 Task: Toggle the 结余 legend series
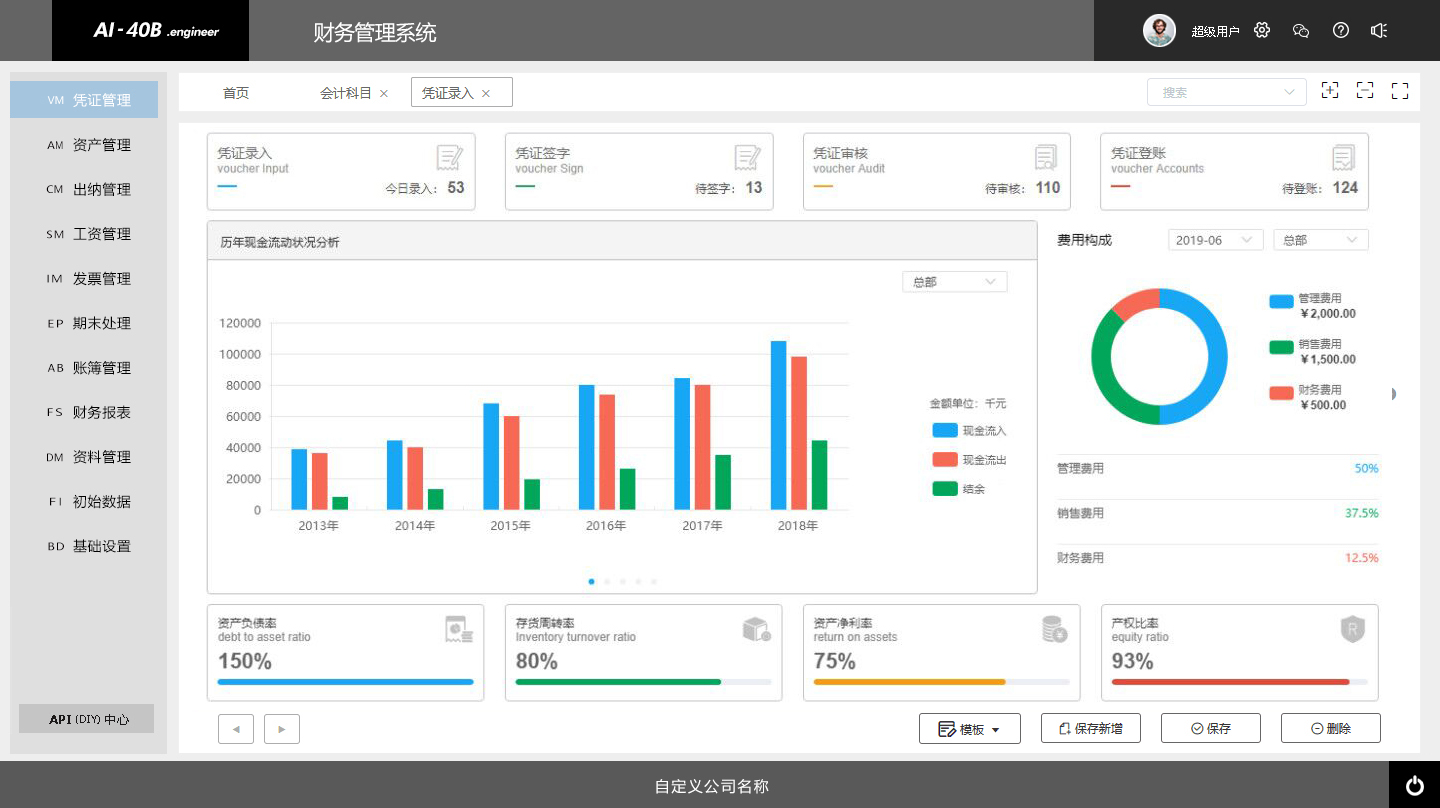[959, 489]
